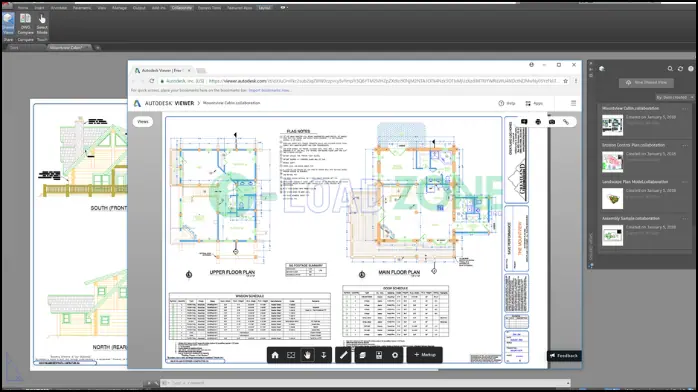The image size is (698, 392).
Task: Open options for Erosion Control Plan view
Action: coord(685,145)
